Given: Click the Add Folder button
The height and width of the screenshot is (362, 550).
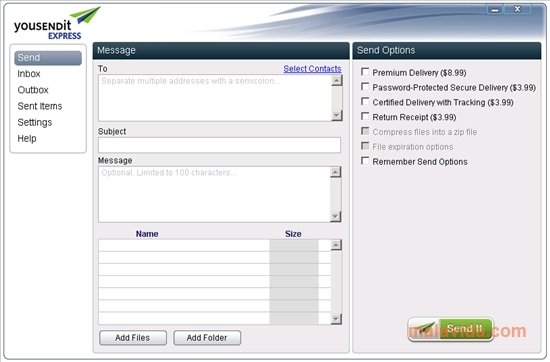Looking at the screenshot, I should click(207, 338).
